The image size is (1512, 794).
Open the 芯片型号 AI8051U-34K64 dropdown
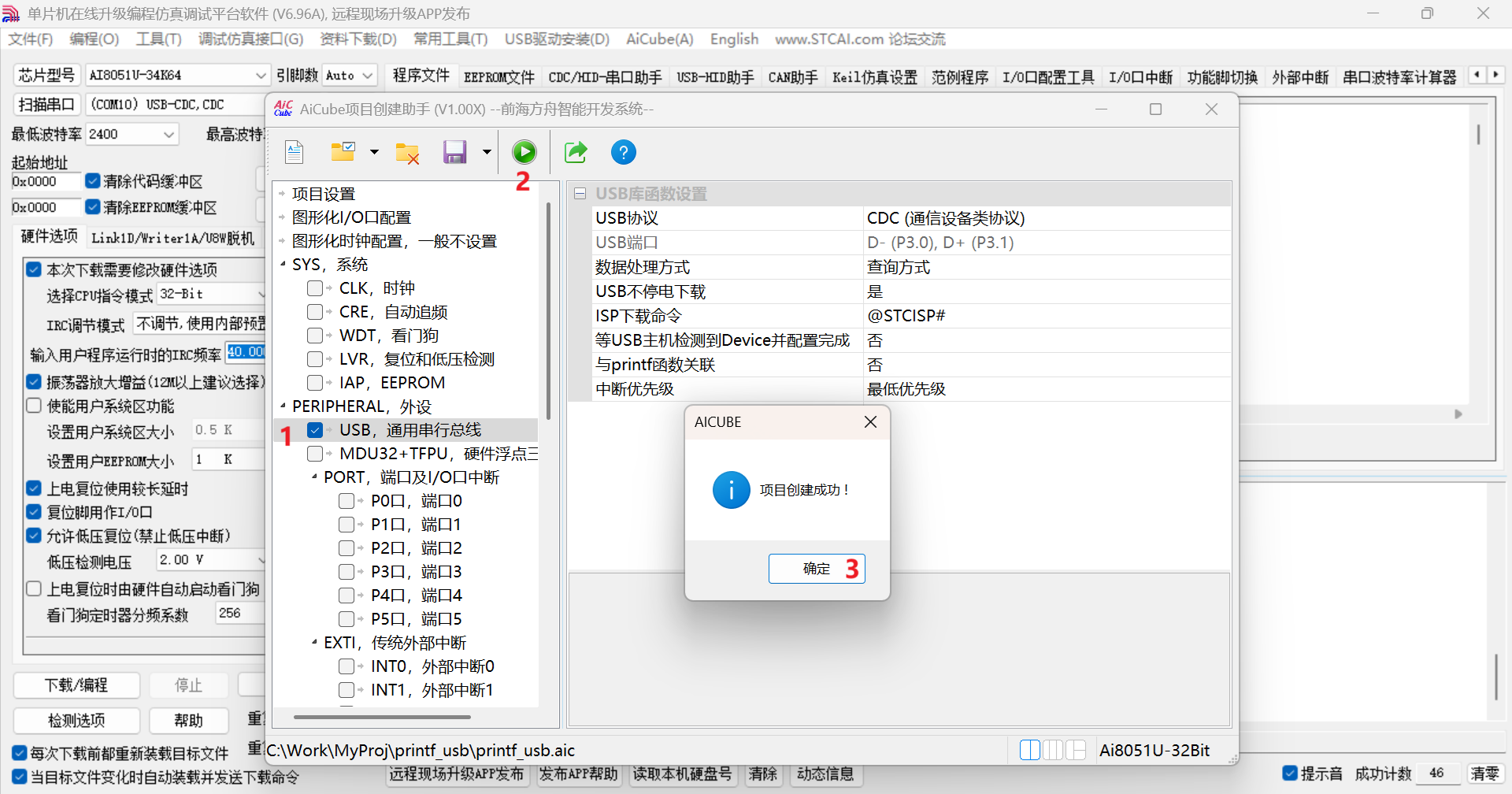pos(261,76)
